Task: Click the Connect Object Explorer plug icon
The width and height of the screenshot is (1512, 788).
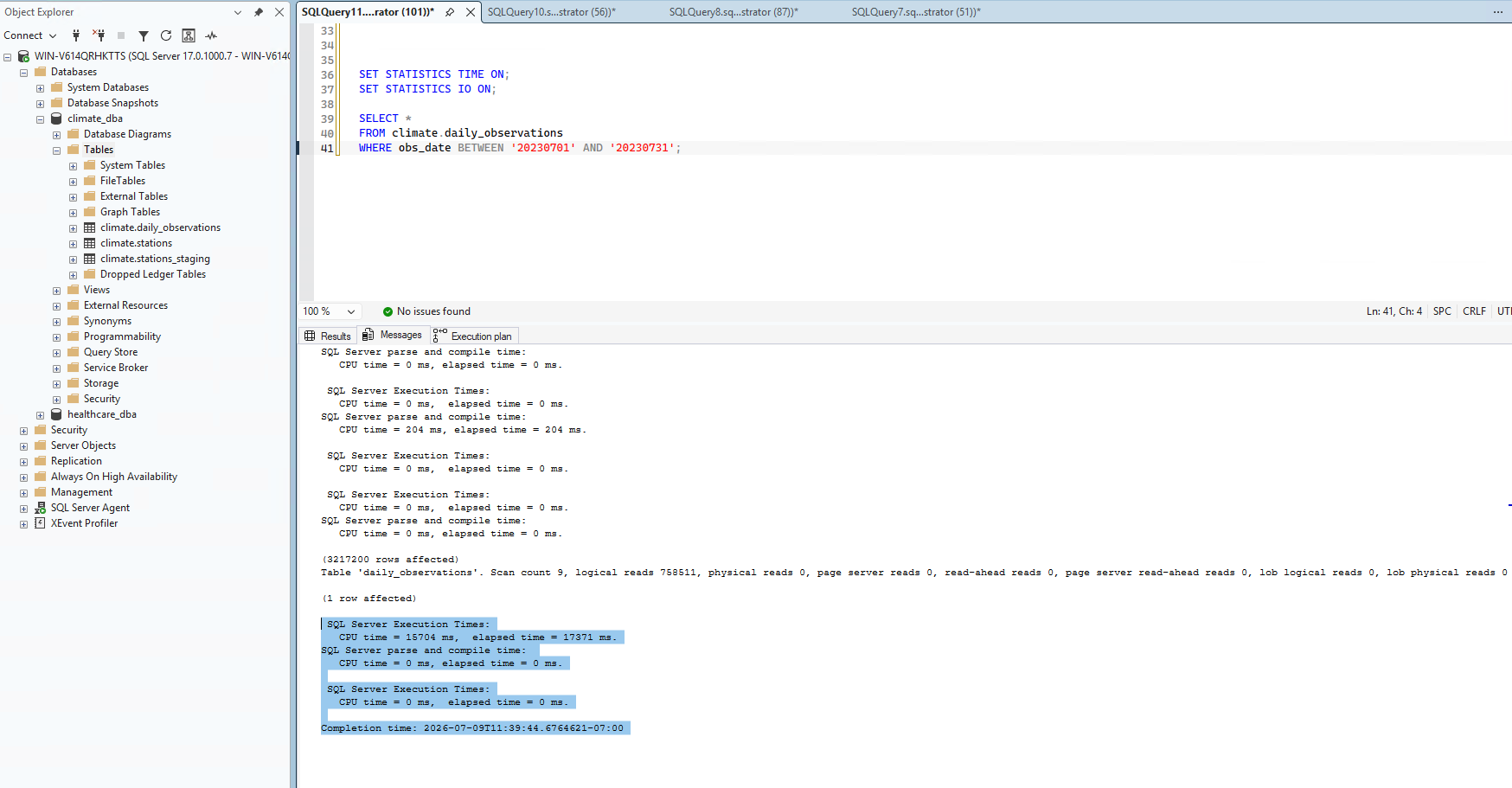Action: coord(76,35)
